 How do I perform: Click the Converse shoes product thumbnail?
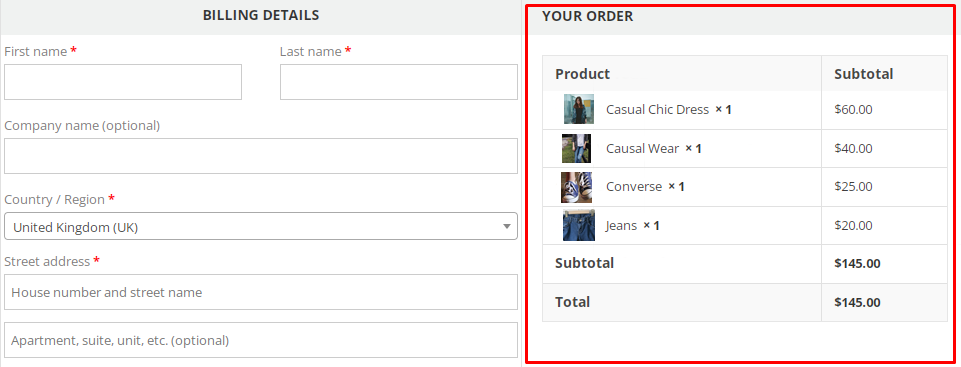(577, 187)
